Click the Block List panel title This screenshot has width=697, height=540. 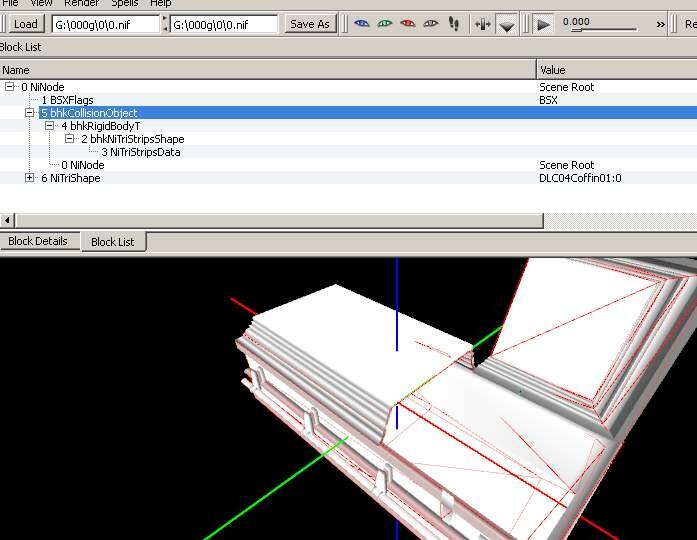pyautogui.click(x=20, y=47)
